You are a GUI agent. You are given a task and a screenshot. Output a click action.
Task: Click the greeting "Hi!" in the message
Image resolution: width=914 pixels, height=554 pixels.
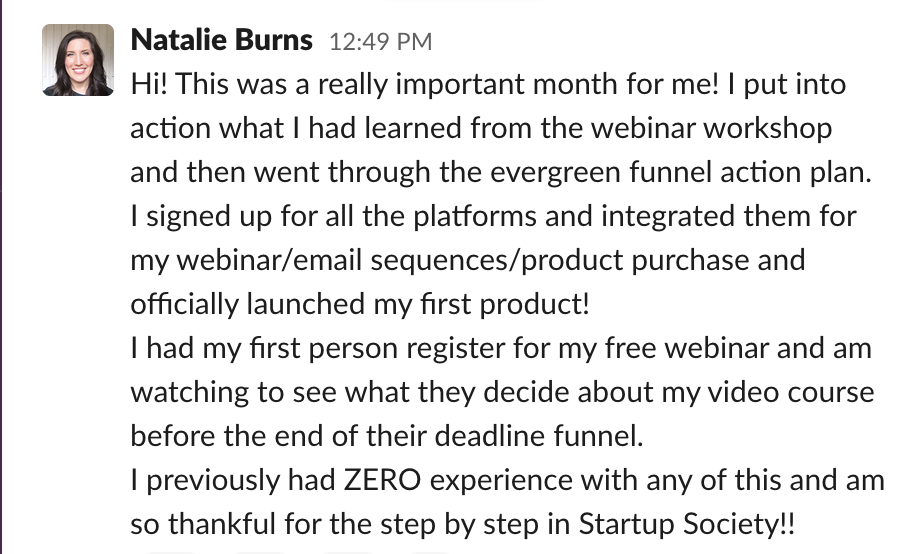click(x=149, y=84)
